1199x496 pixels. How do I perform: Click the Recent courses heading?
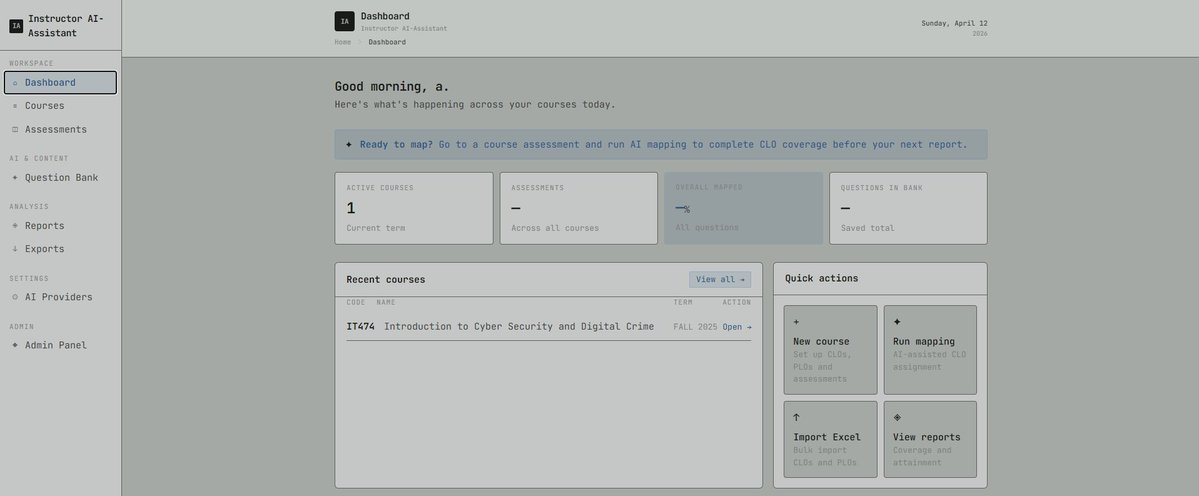pyautogui.click(x=385, y=280)
